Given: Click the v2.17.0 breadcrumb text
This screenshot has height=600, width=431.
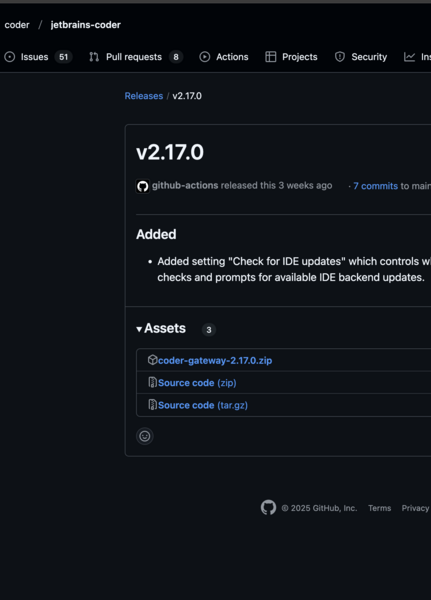Looking at the screenshot, I should point(187,96).
